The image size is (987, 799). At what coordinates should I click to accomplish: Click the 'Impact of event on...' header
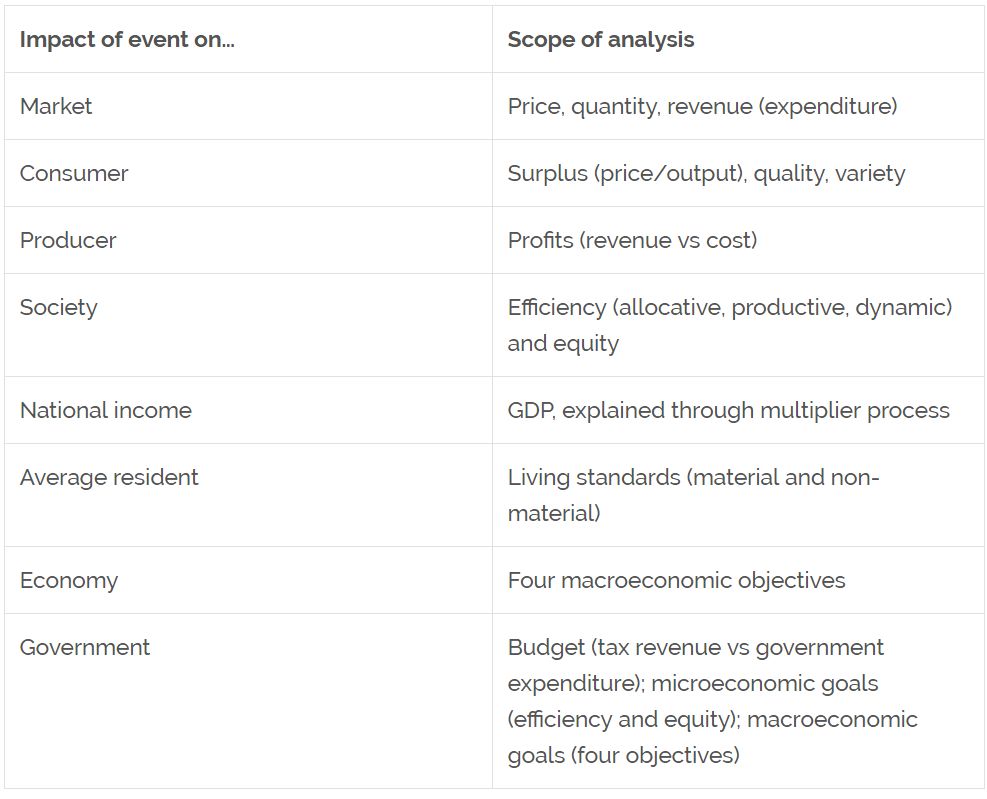point(127,40)
